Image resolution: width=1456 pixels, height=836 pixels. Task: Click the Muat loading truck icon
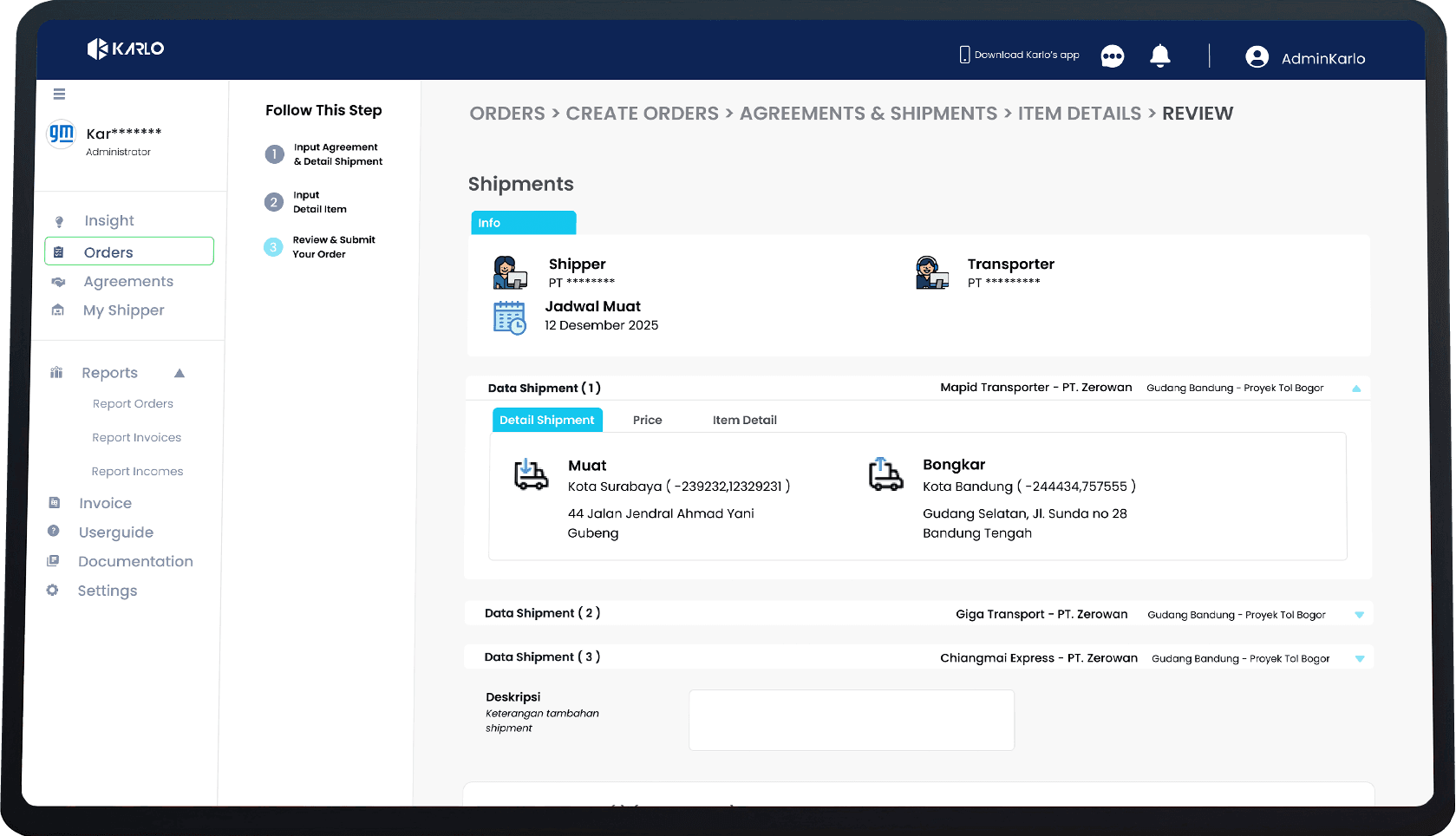532,474
